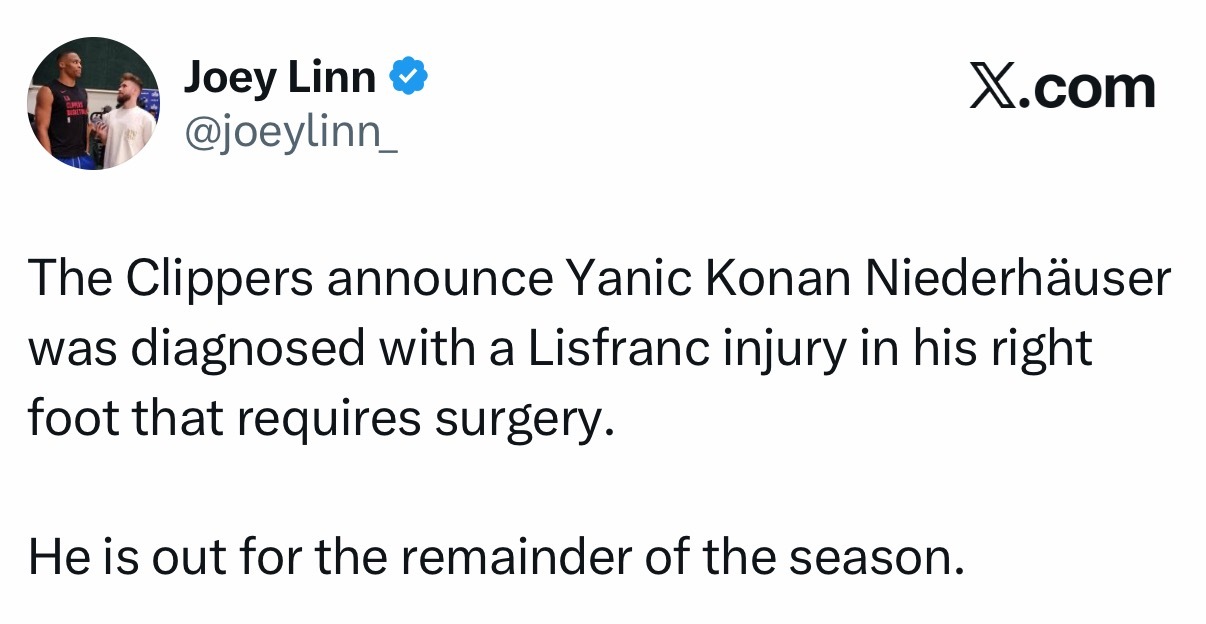
Task: Open the Joey Linn display name
Action: (280, 78)
